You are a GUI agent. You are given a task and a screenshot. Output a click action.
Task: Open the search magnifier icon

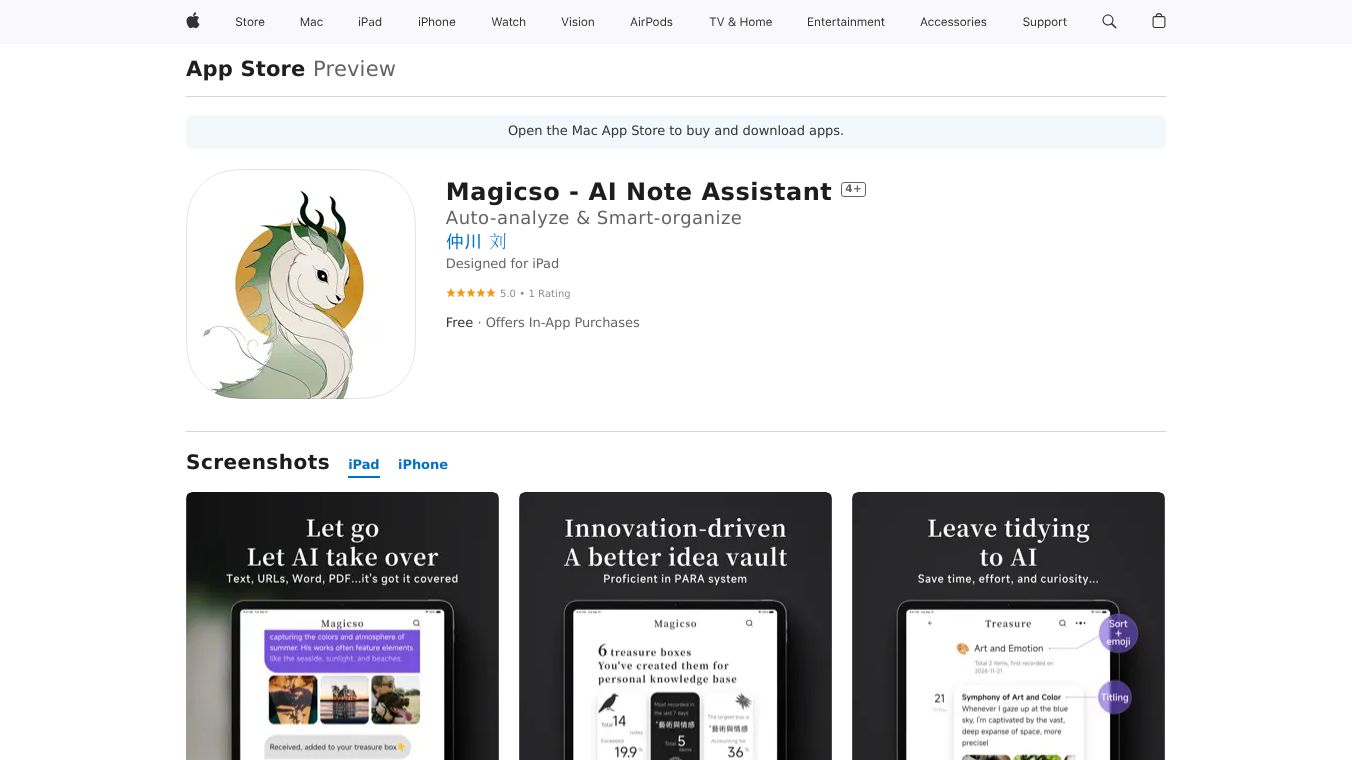coord(1109,21)
